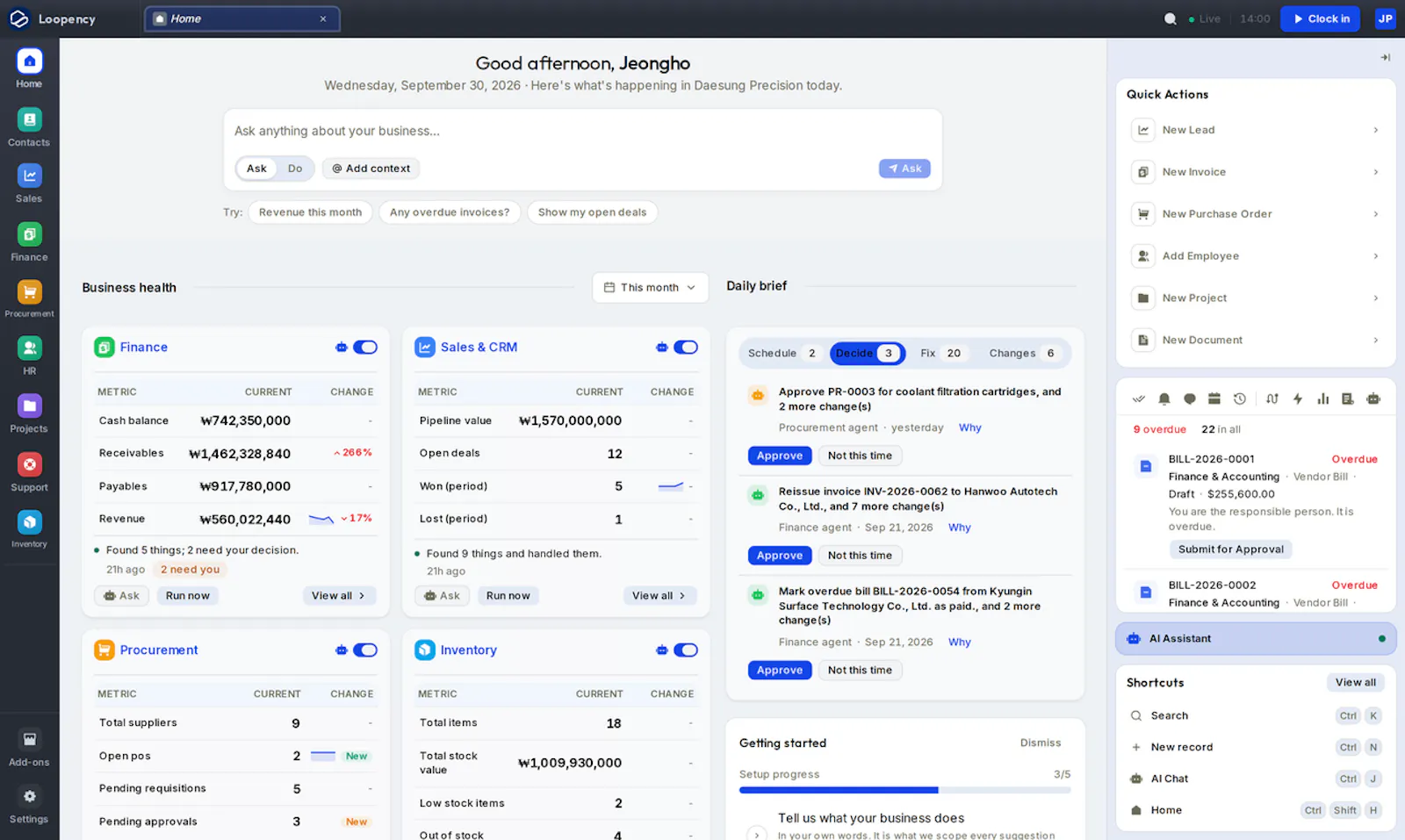Switch the prompt mode to Do
1405x840 pixels.
tap(295, 169)
